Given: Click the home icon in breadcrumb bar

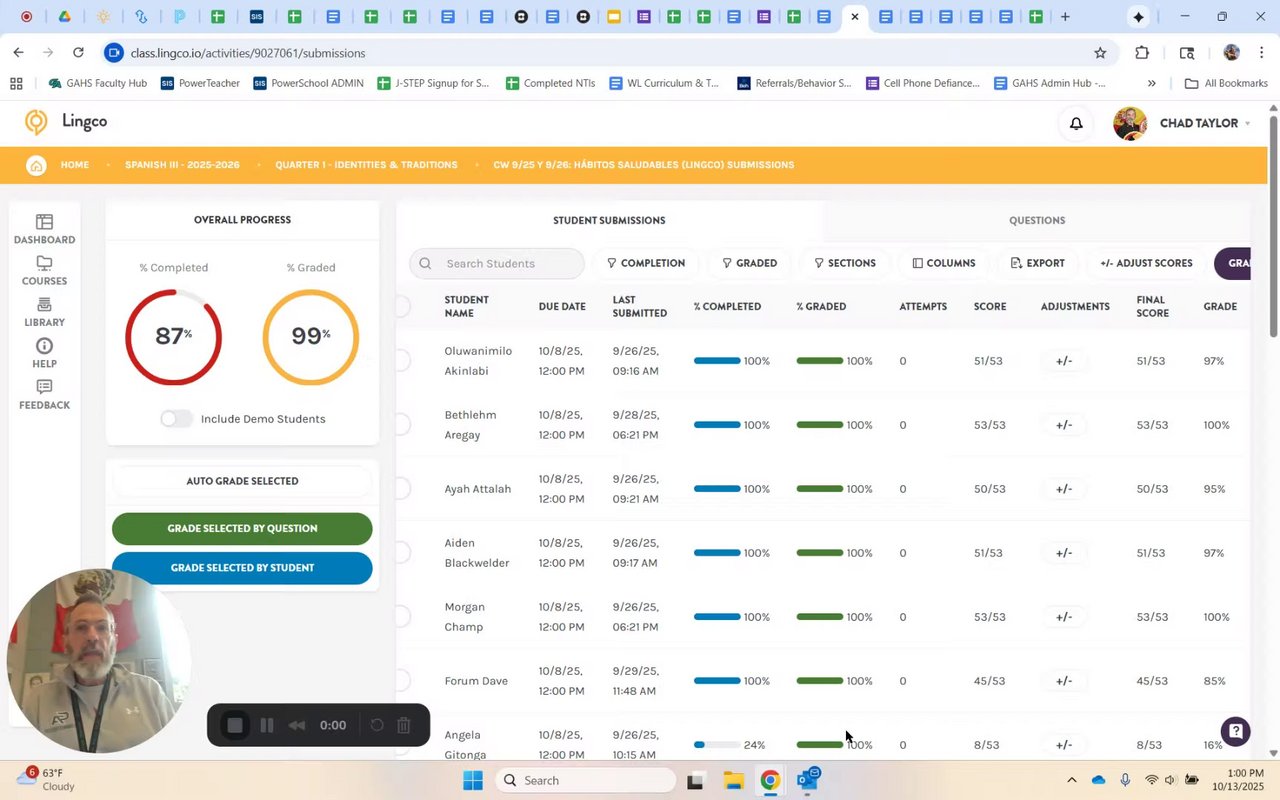Looking at the screenshot, I should tap(36, 165).
